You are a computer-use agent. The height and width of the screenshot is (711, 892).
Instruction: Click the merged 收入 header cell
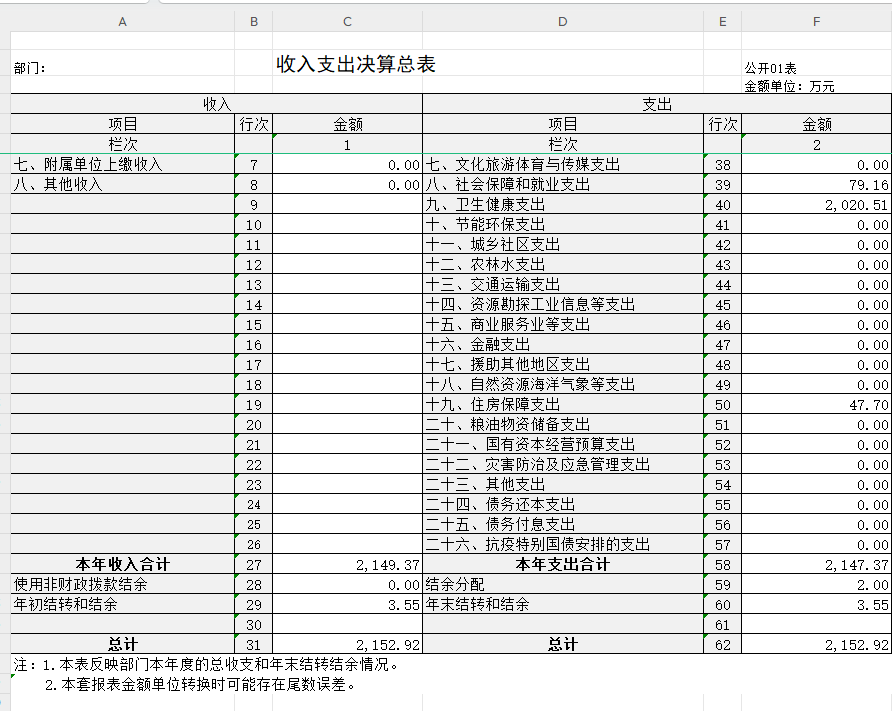coord(217,104)
